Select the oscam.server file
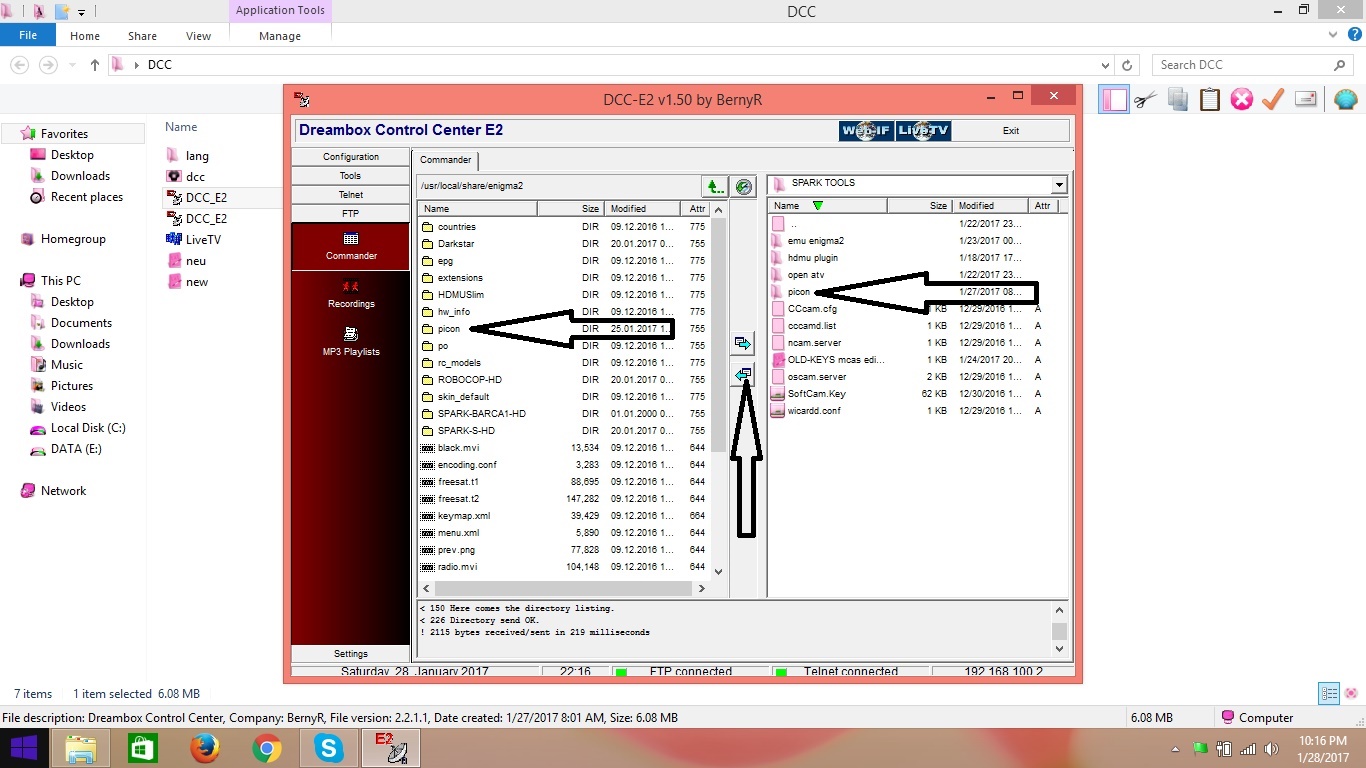The image size is (1366, 768). click(x=817, y=377)
